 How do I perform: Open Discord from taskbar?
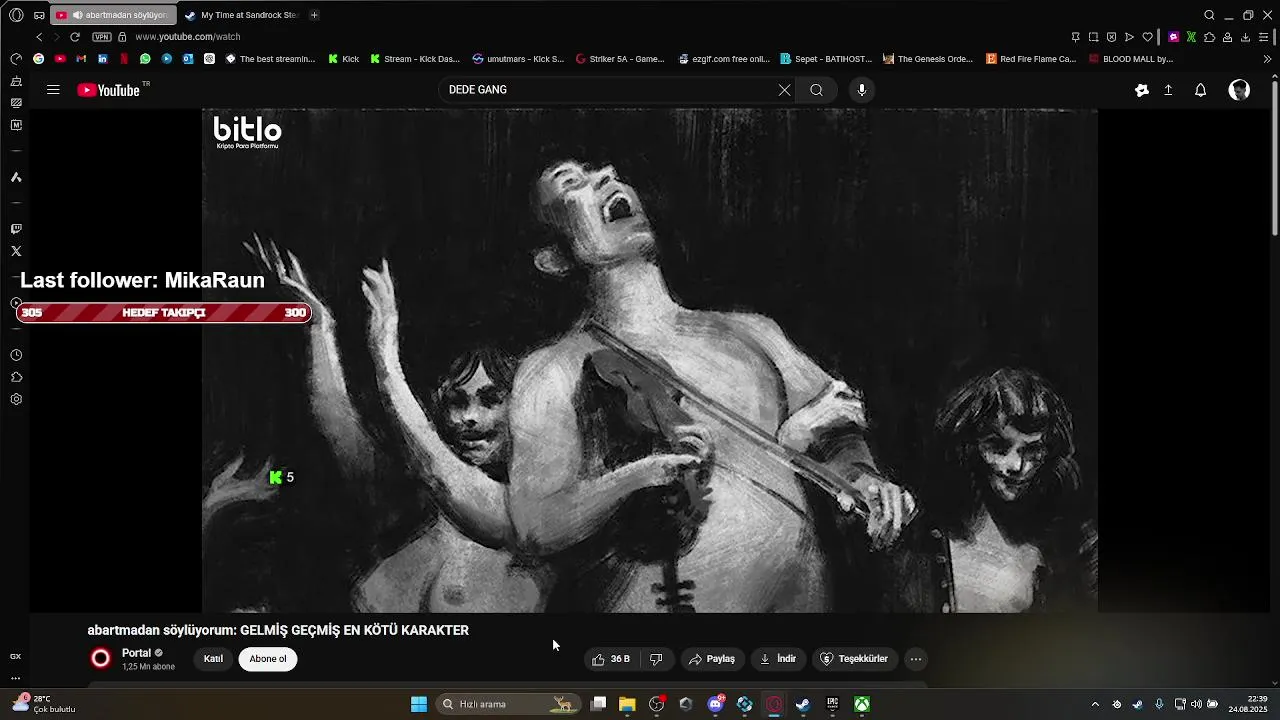click(715, 704)
